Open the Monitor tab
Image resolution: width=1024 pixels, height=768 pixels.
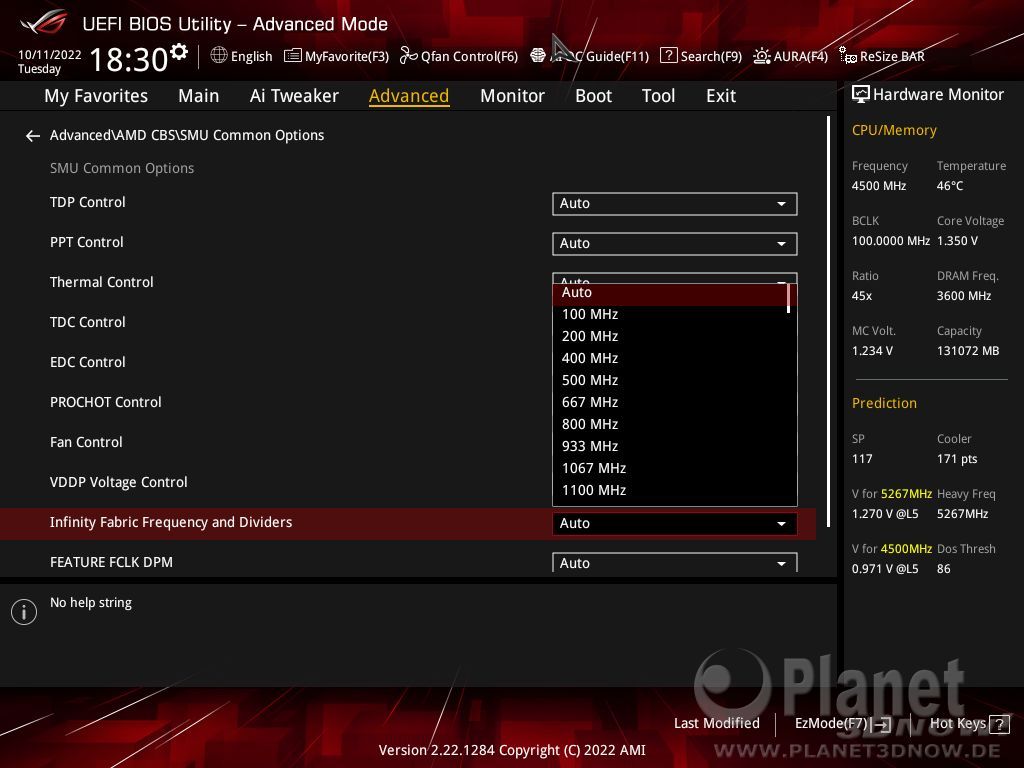click(x=512, y=96)
